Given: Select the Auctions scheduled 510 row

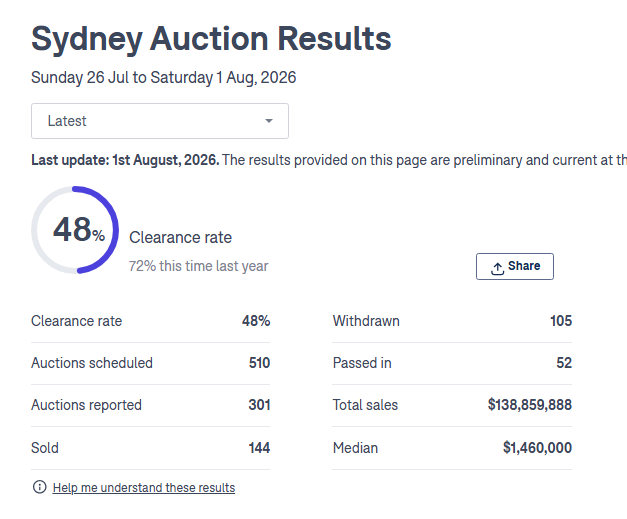Looking at the screenshot, I should click(x=150, y=363).
